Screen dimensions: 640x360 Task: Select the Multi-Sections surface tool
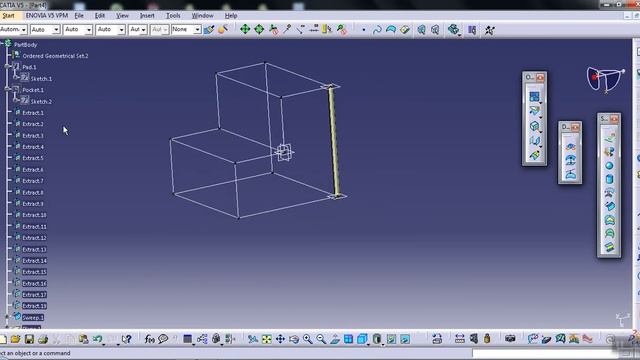click(x=609, y=233)
